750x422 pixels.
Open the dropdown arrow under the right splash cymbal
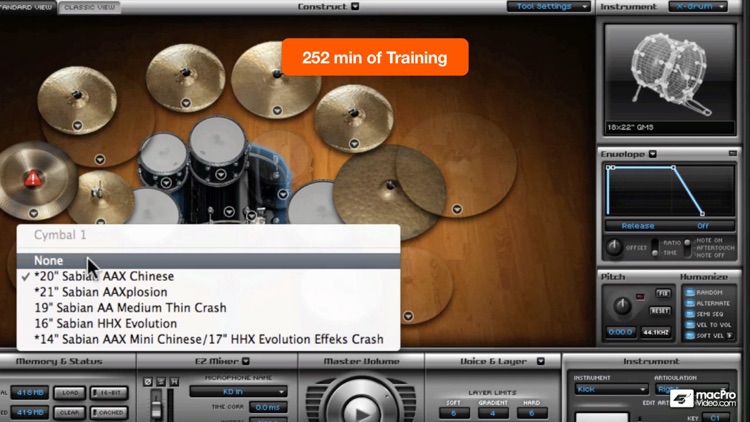pyautogui.click(x=354, y=144)
